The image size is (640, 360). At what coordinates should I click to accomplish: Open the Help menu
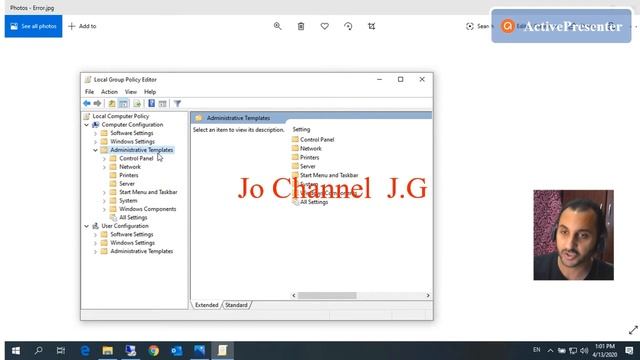(x=150, y=92)
